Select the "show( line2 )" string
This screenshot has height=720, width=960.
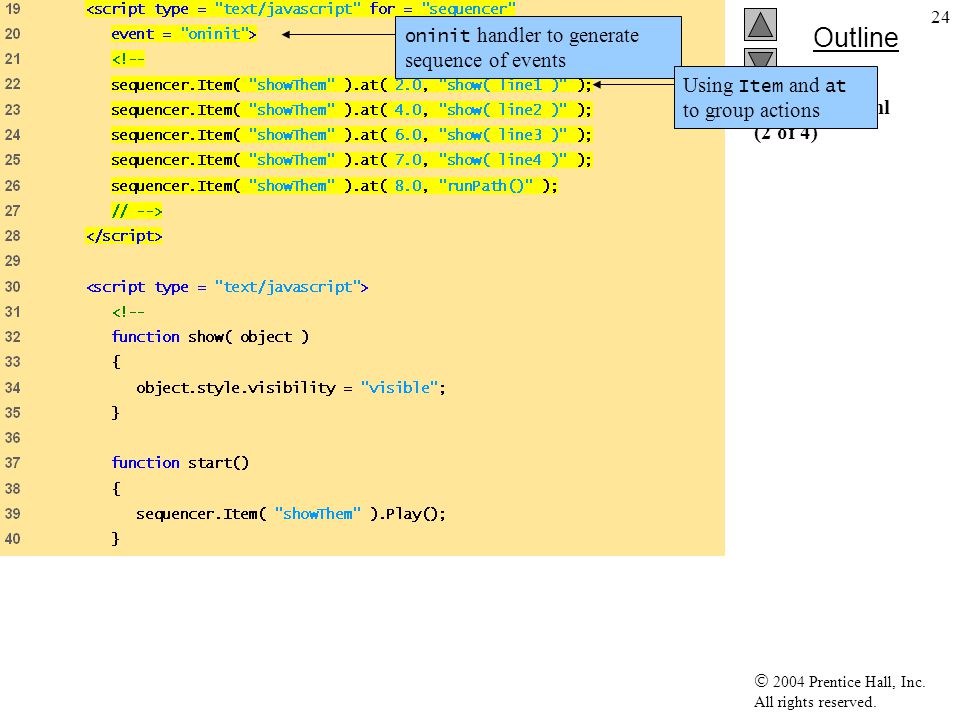[x=503, y=110]
